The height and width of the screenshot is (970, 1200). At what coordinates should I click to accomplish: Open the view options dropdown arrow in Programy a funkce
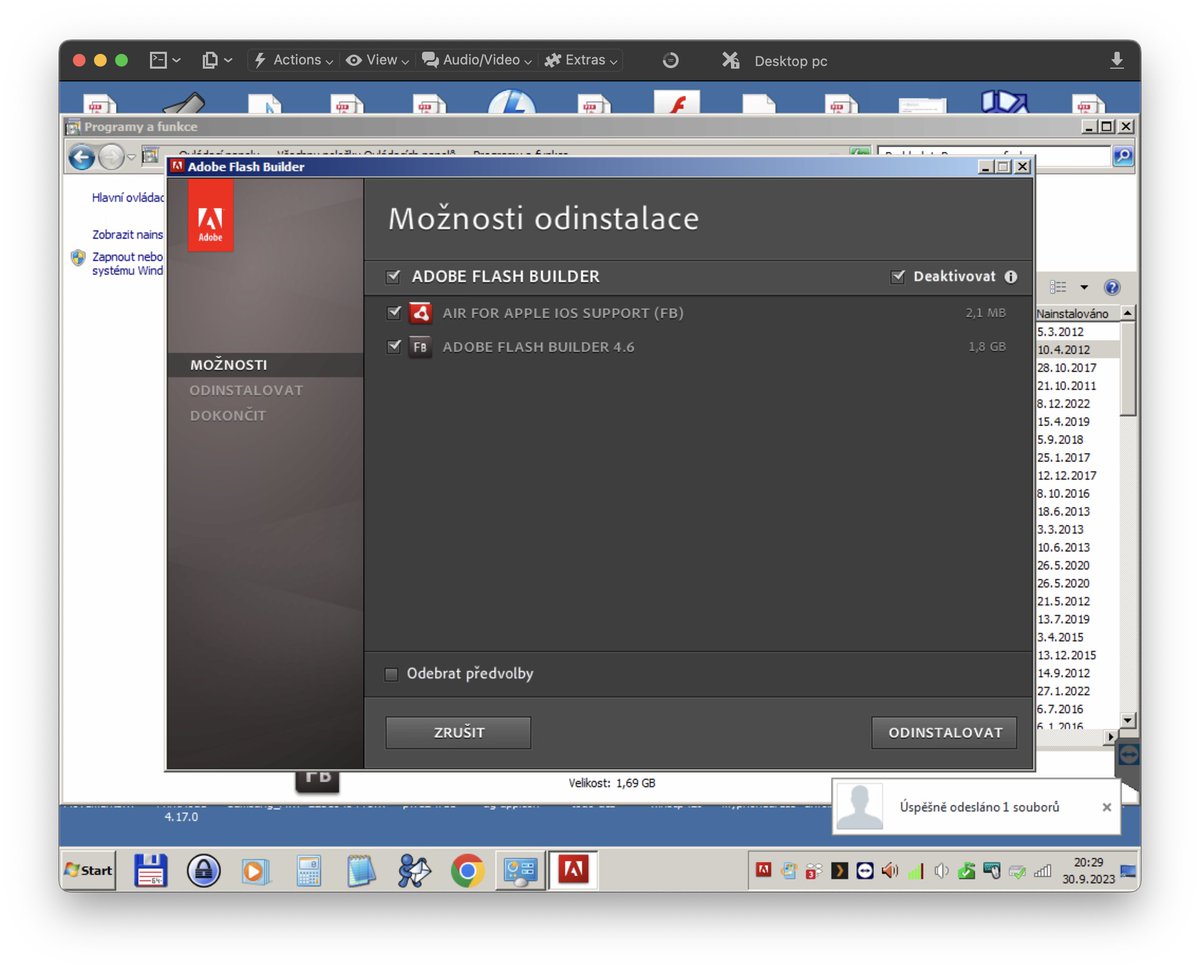(1083, 287)
